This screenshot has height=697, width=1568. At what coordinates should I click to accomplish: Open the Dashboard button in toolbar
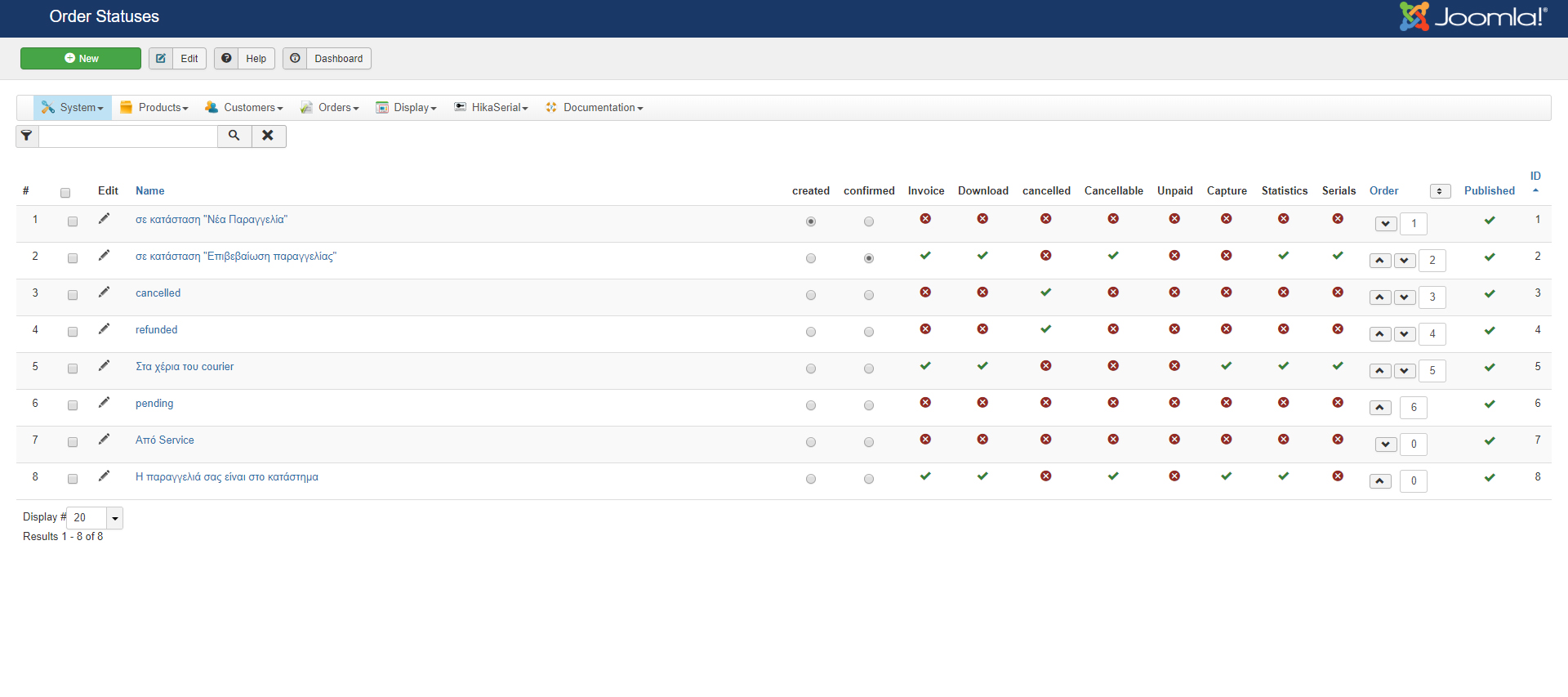[x=327, y=59]
